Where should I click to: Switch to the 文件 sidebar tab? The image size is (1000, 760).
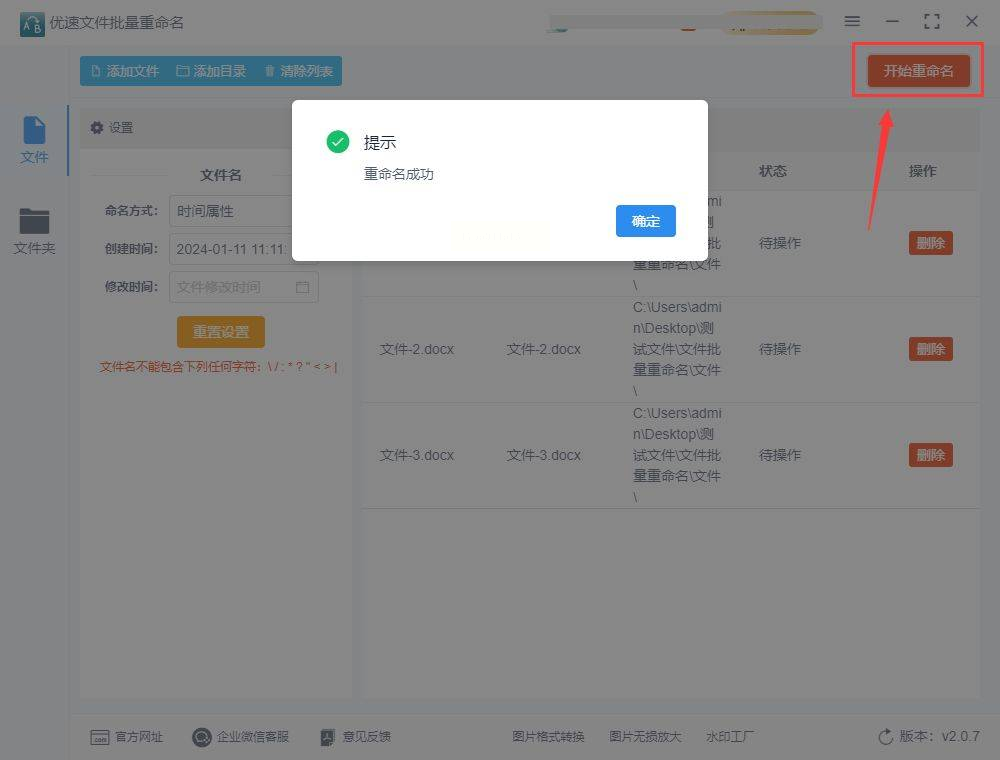tap(34, 140)
